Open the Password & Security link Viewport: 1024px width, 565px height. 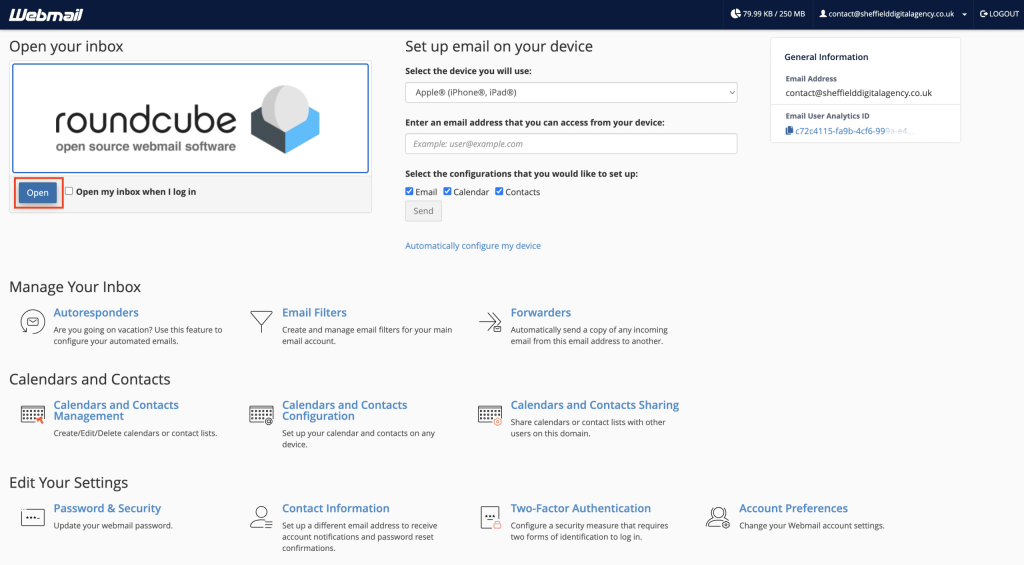[x=107, y=508]
